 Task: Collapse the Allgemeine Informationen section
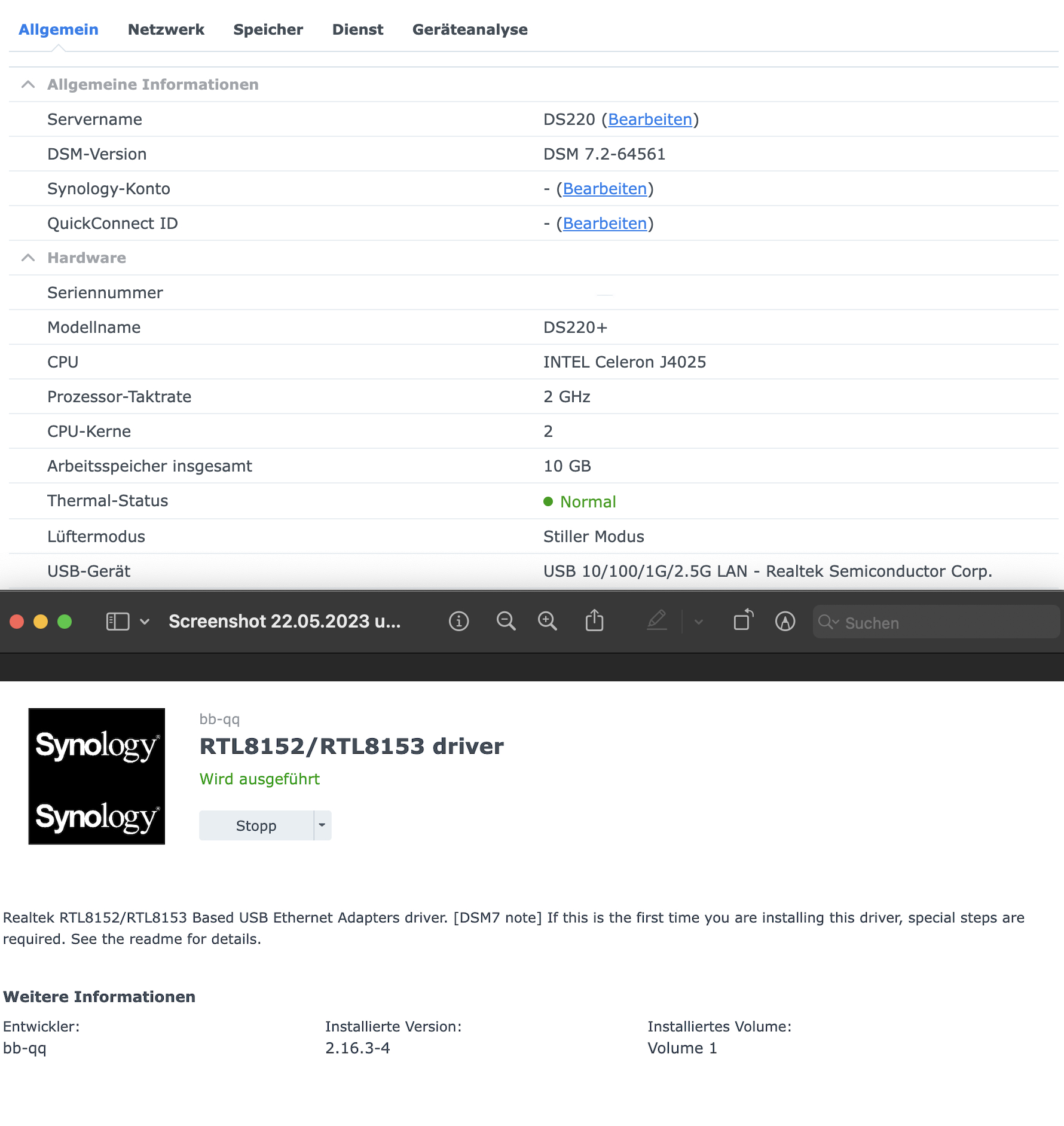click(27, 84)
